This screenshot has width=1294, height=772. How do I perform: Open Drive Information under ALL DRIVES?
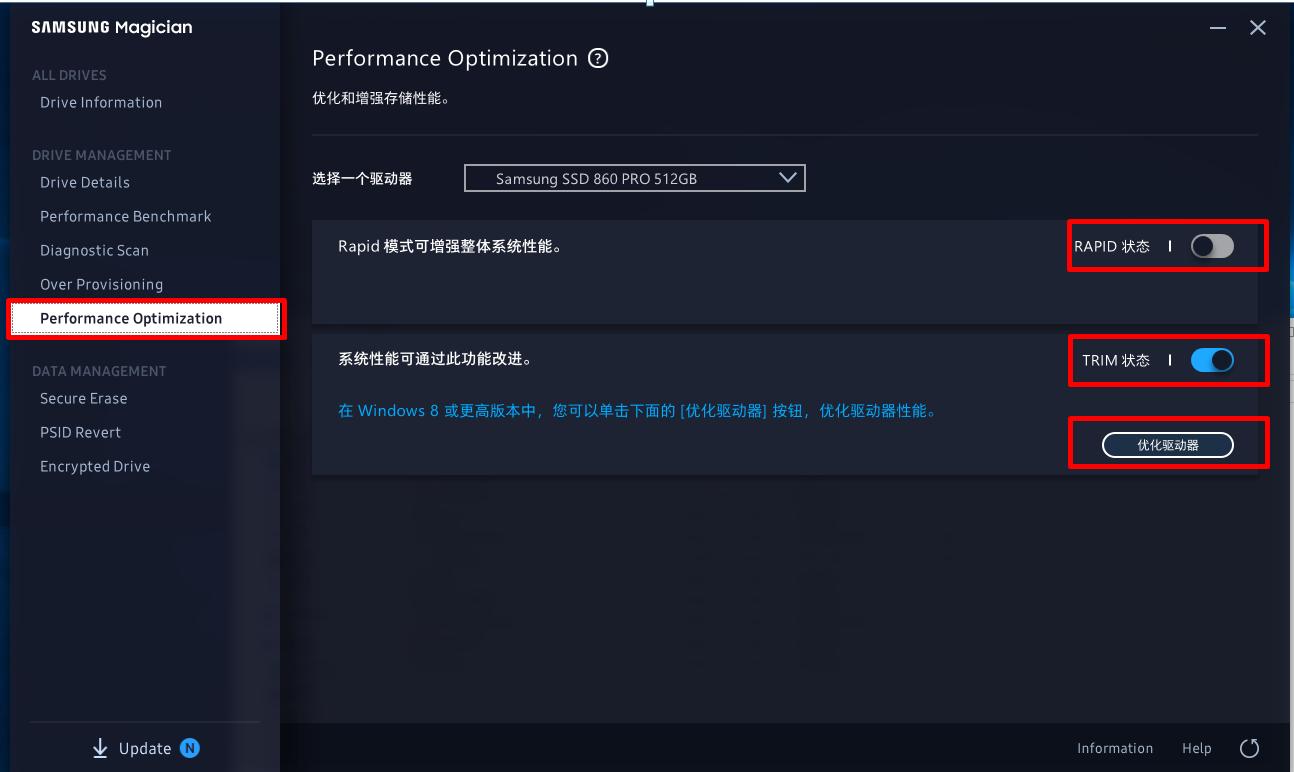100,102
